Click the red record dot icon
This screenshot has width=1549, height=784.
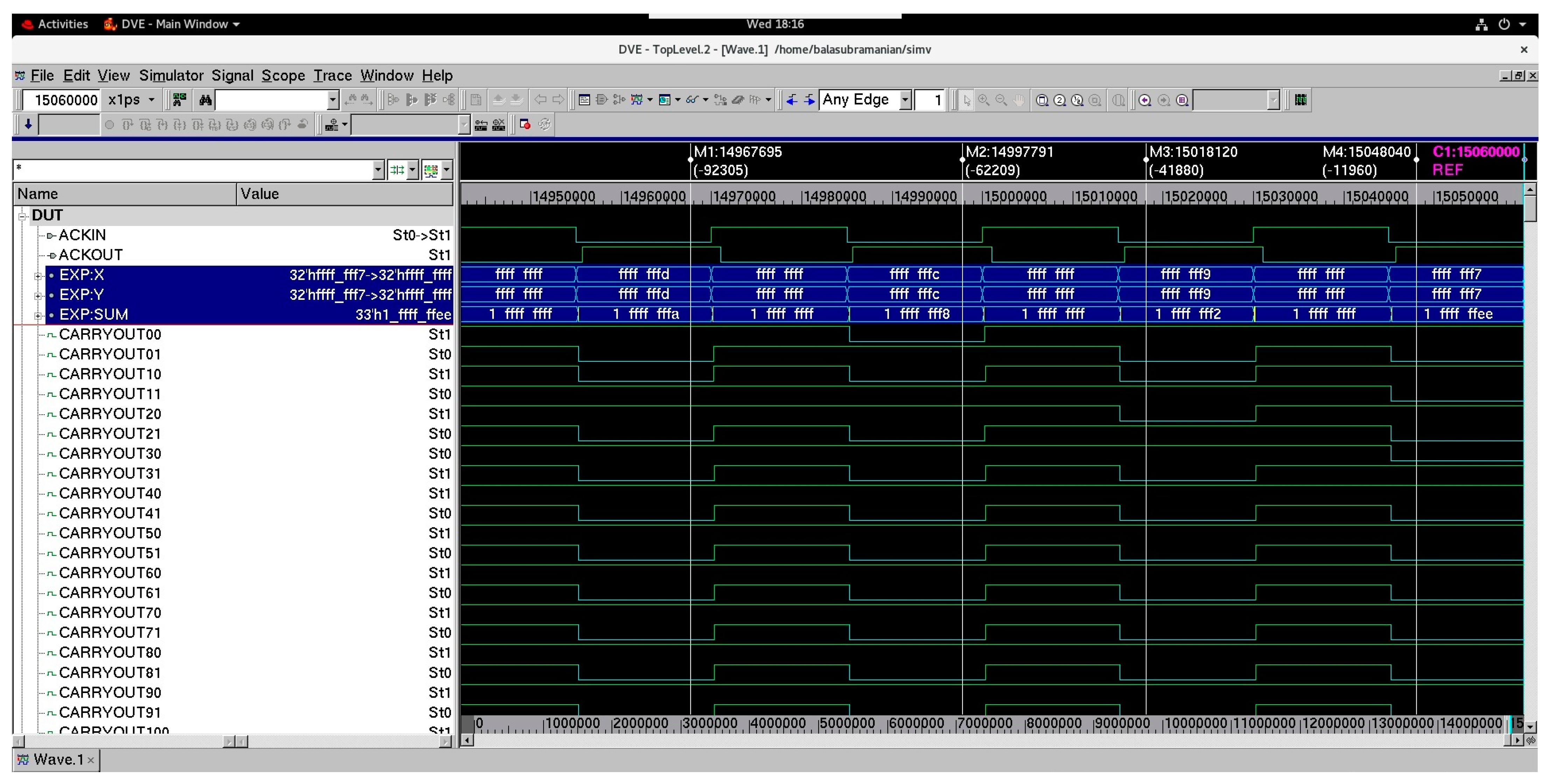point(525,125)
